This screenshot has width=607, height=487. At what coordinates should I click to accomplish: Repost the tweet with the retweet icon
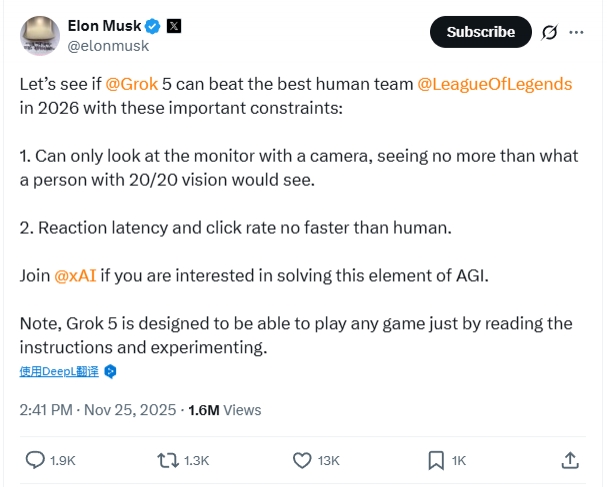tap(168, 460)
